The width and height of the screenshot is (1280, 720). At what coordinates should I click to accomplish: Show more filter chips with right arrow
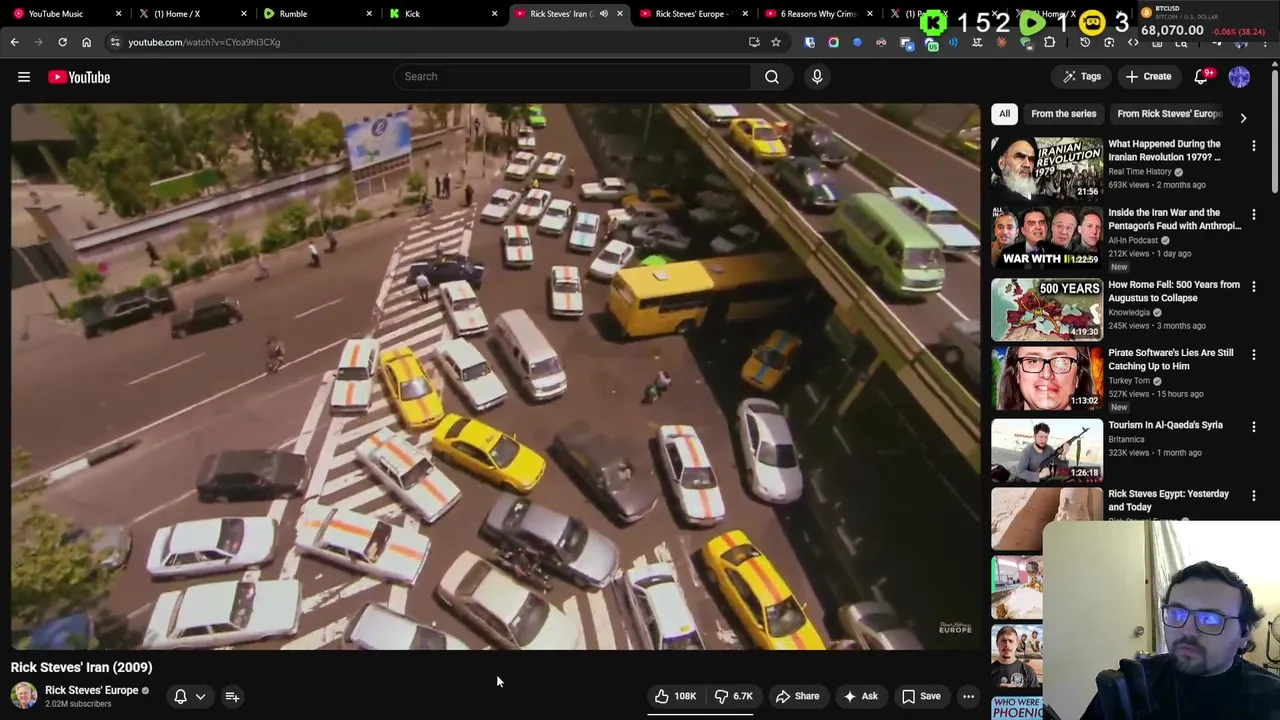tap(1243, 117)
